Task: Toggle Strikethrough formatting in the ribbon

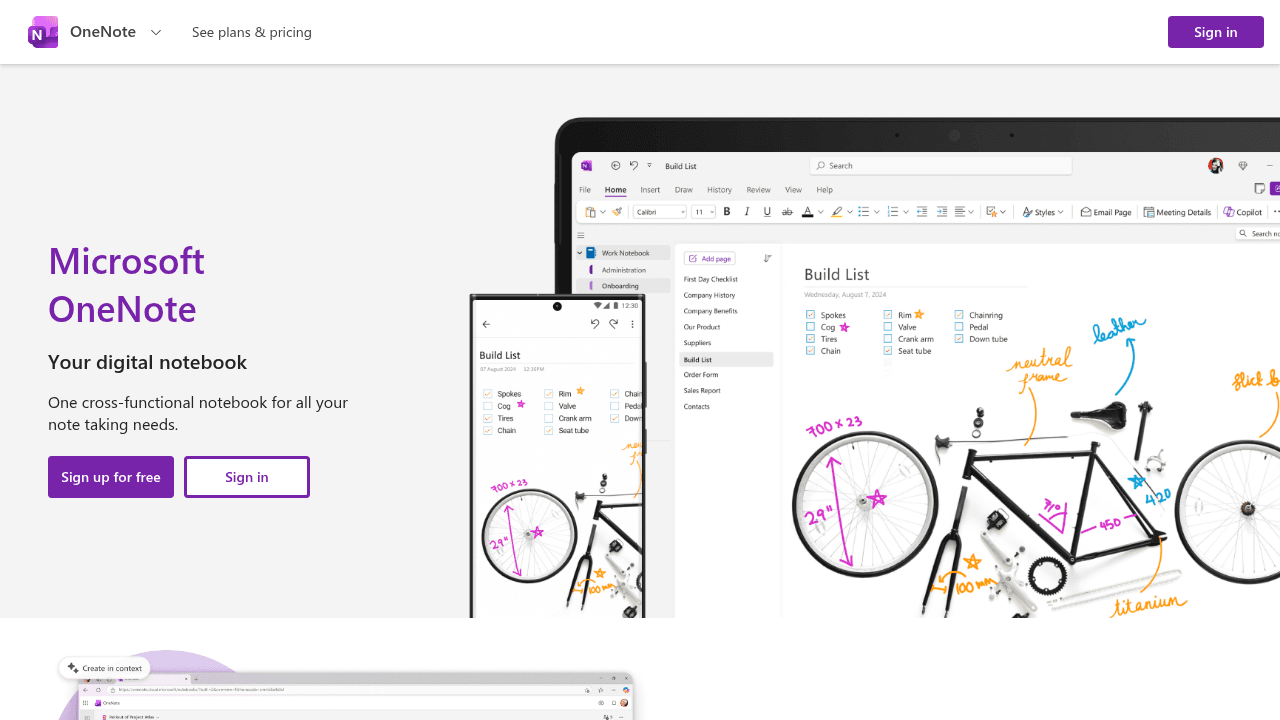Action: 787,212
